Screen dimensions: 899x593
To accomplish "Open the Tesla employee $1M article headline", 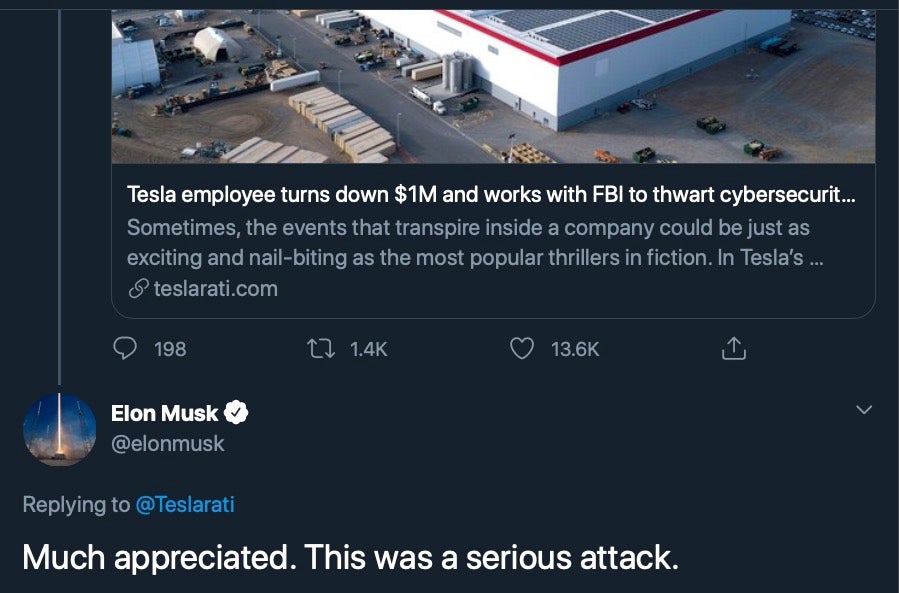I will pos(490,196).
